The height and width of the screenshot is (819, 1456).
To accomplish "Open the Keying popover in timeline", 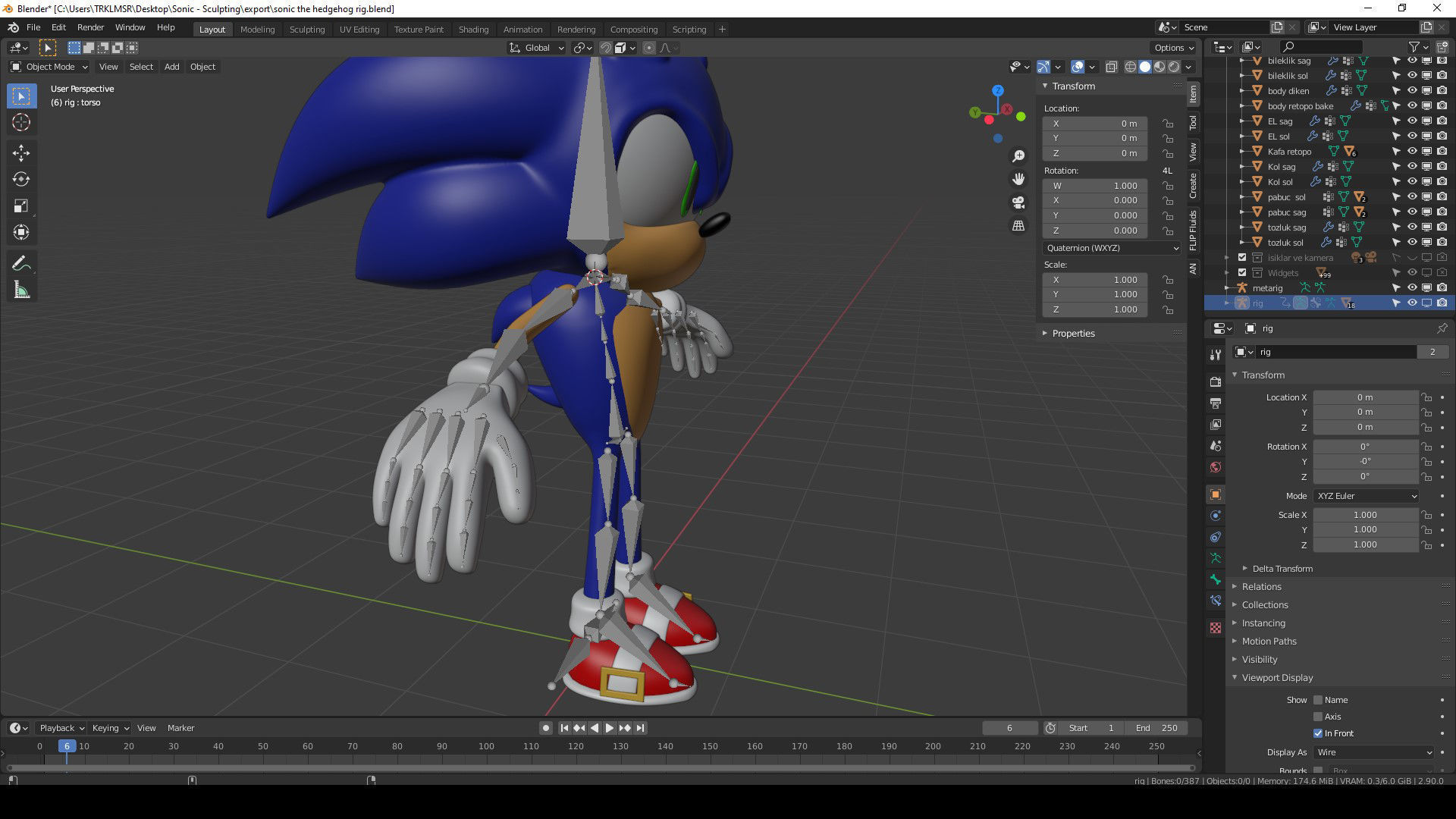I will [x=110, y=728].
